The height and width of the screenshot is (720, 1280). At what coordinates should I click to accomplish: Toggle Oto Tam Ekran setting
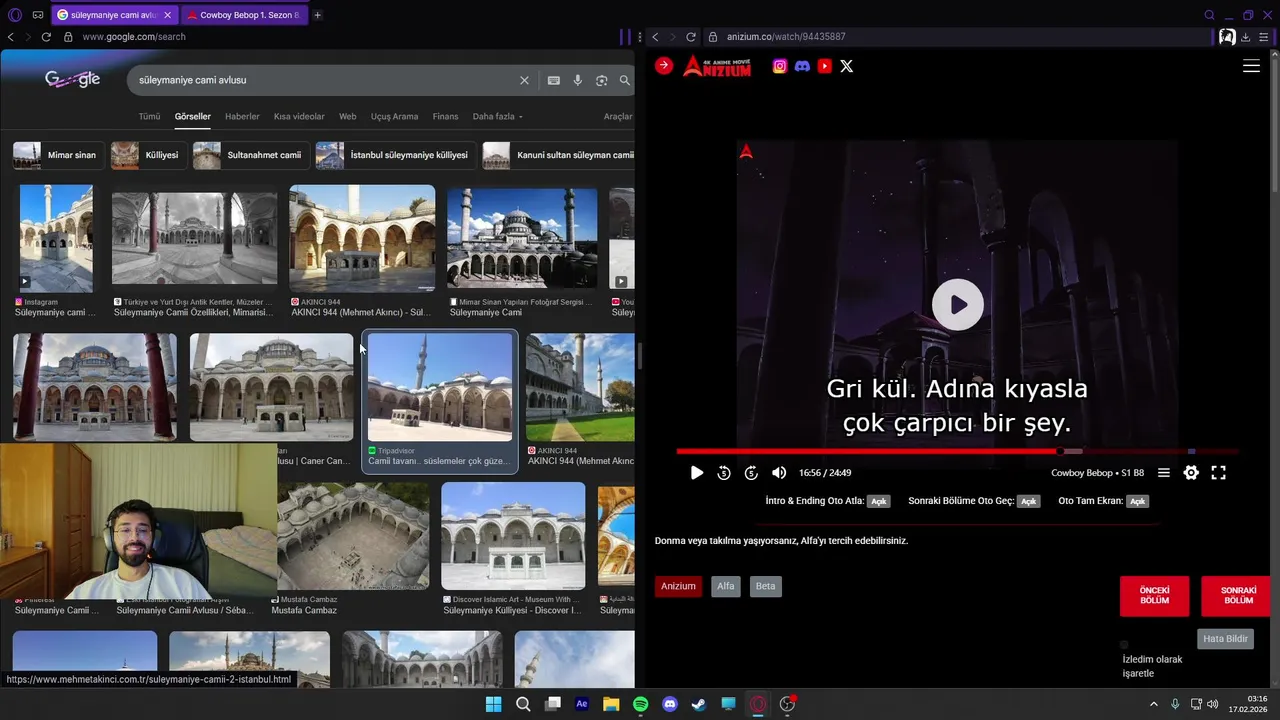[x=1137, y=501]
